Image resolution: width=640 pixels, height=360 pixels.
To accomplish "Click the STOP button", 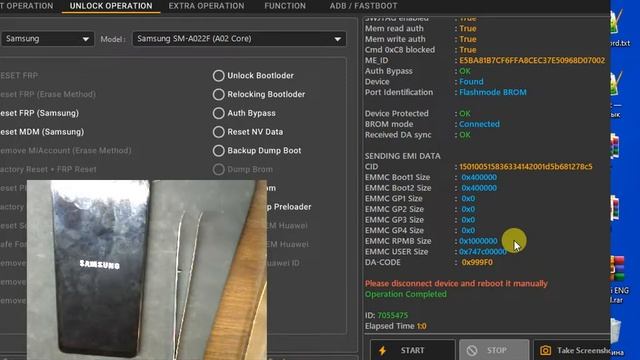I will click(x=494, y=350).
